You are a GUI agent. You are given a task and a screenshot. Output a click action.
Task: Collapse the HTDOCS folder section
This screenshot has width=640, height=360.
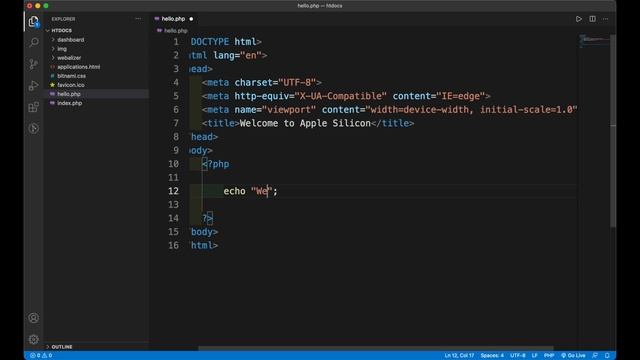coord(61,31)
